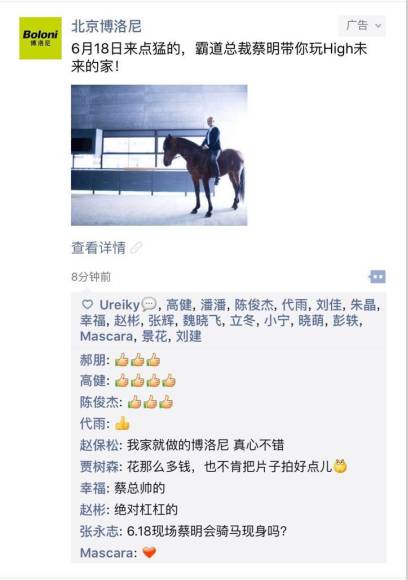Click the red heart emoji by Mascara
Viewport: 408px width, 580px height.
pyautogui.click(x=149, y=553)
